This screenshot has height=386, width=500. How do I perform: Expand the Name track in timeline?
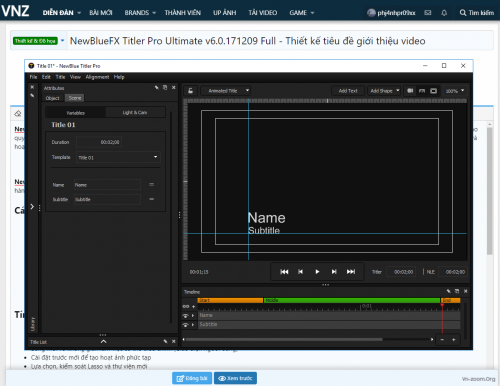coord(193,315)
